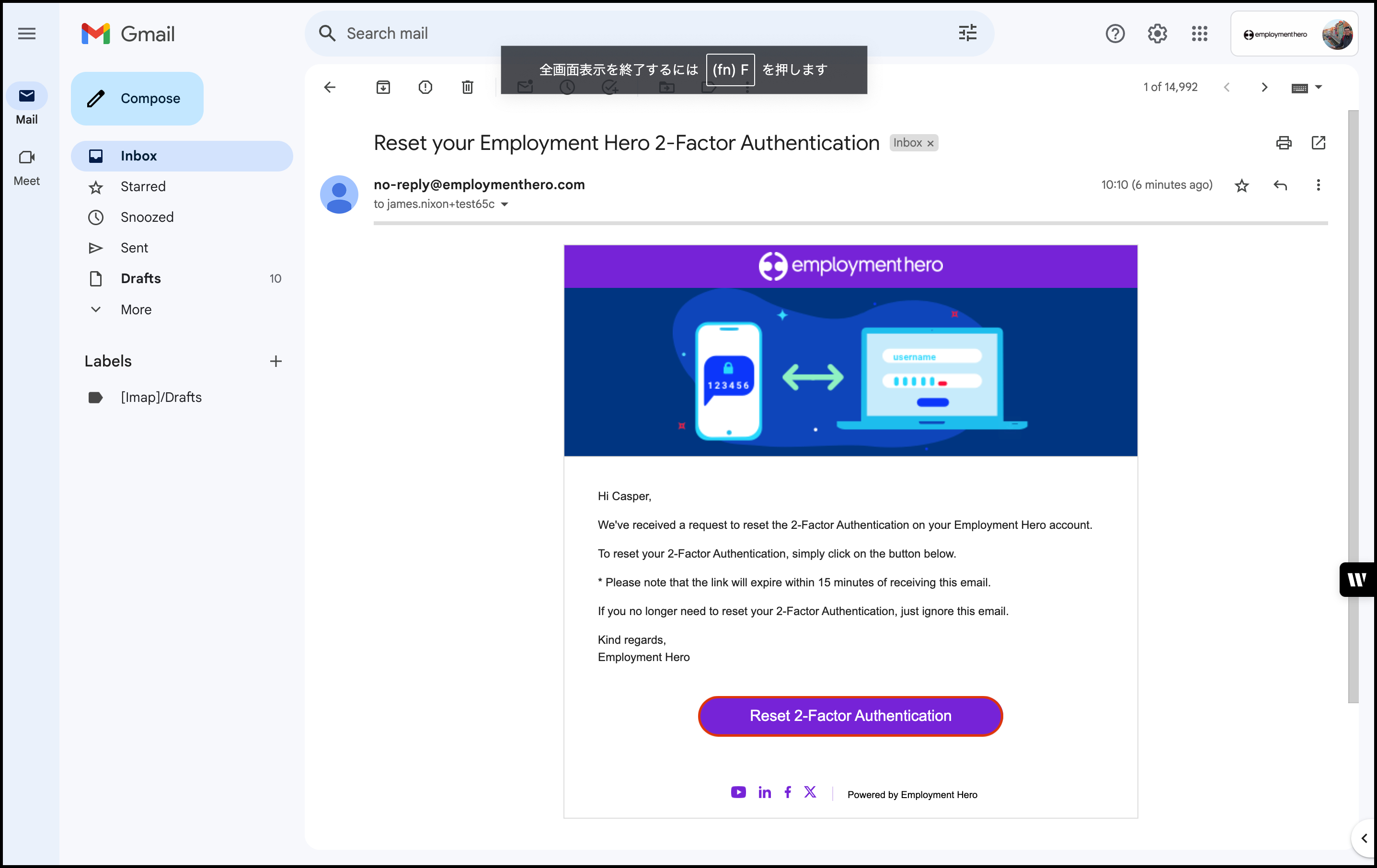Delete the email via the trash icon
1377x868 pixels.
point(467,87)
